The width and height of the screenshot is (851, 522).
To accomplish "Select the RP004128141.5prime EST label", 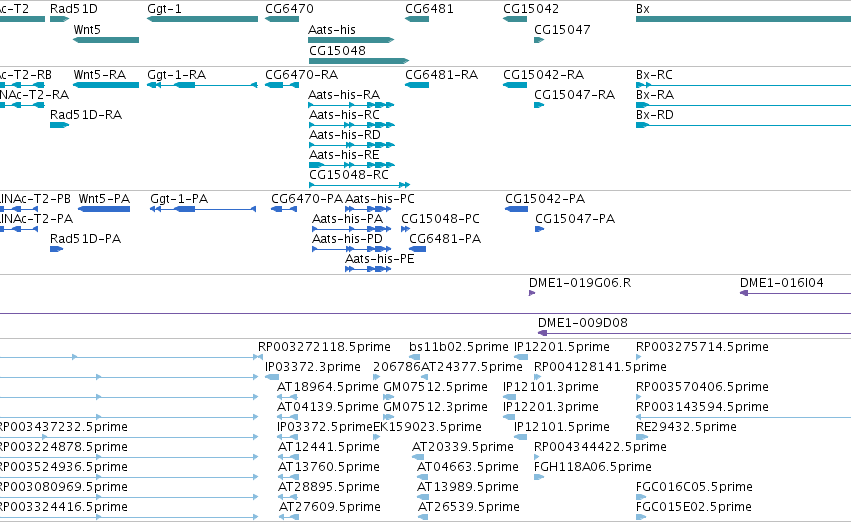I will (600, 367).
